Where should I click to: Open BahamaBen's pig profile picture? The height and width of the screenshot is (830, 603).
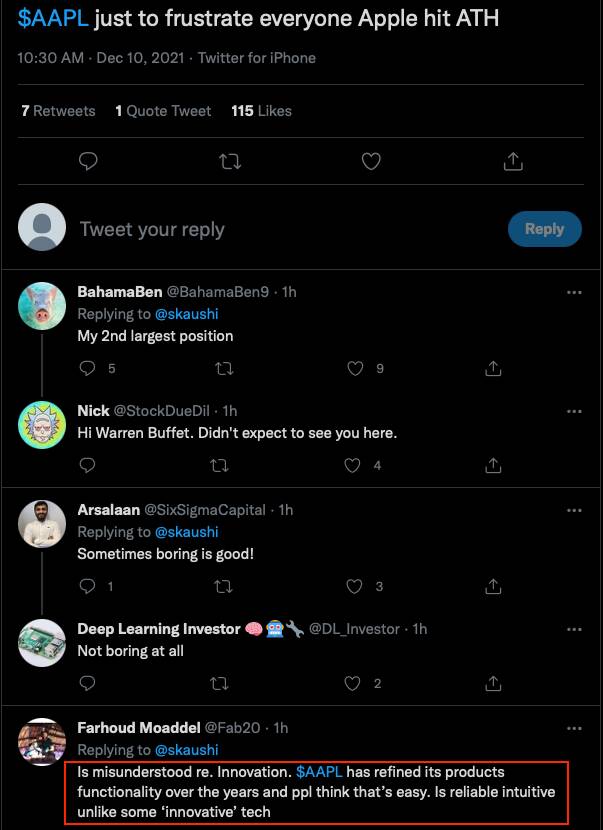point(42,306)
